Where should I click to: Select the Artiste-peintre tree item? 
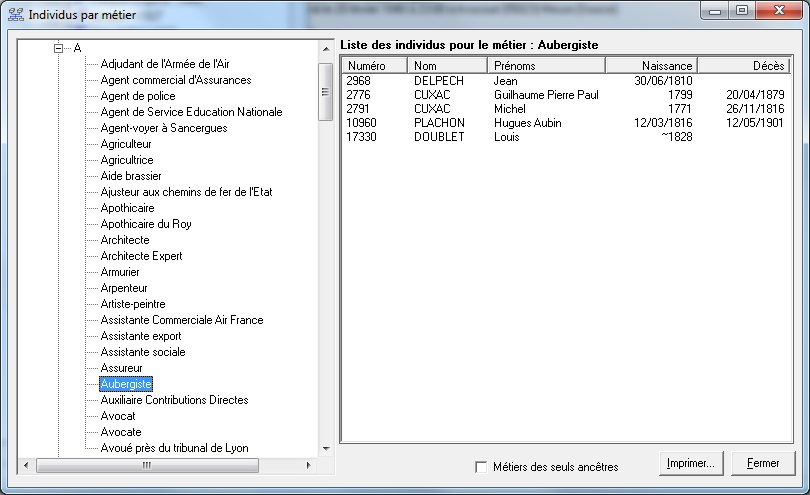point(133,304)
